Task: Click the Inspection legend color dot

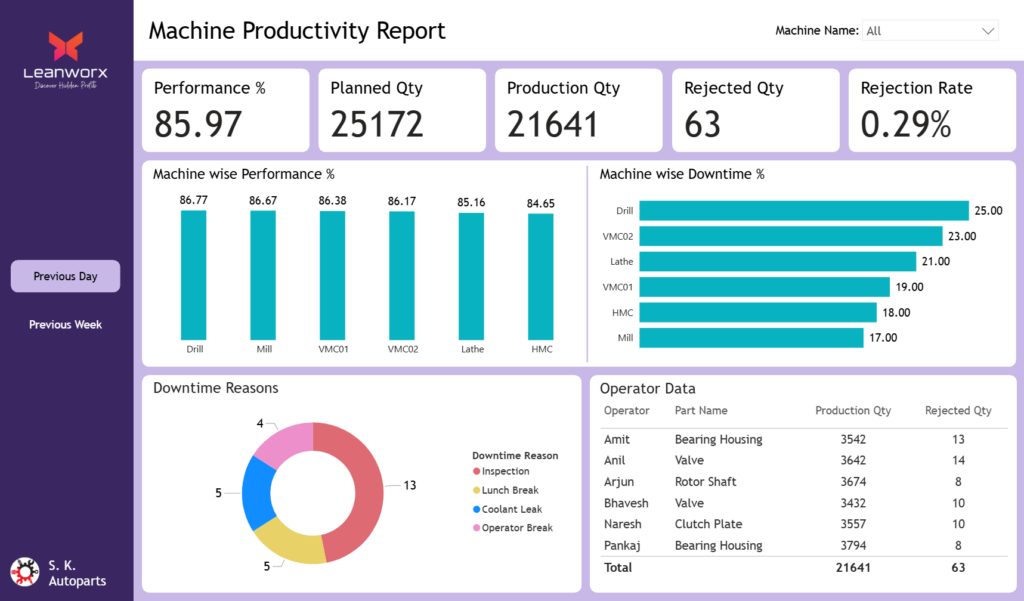Action: click(477, 472)
